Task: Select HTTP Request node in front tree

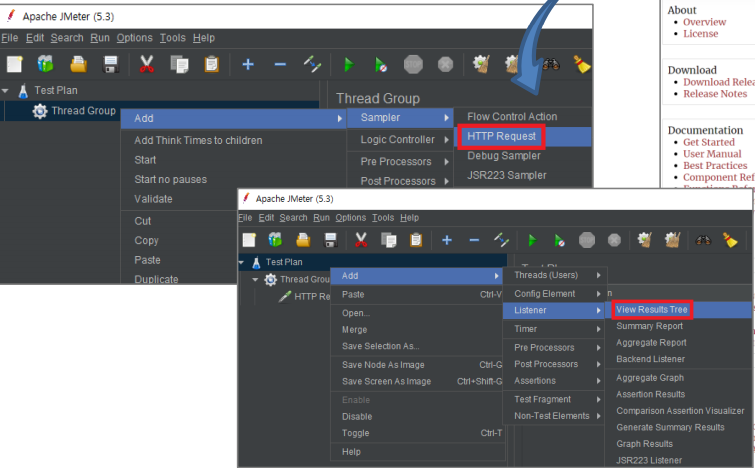Action: tap(312, 297)
